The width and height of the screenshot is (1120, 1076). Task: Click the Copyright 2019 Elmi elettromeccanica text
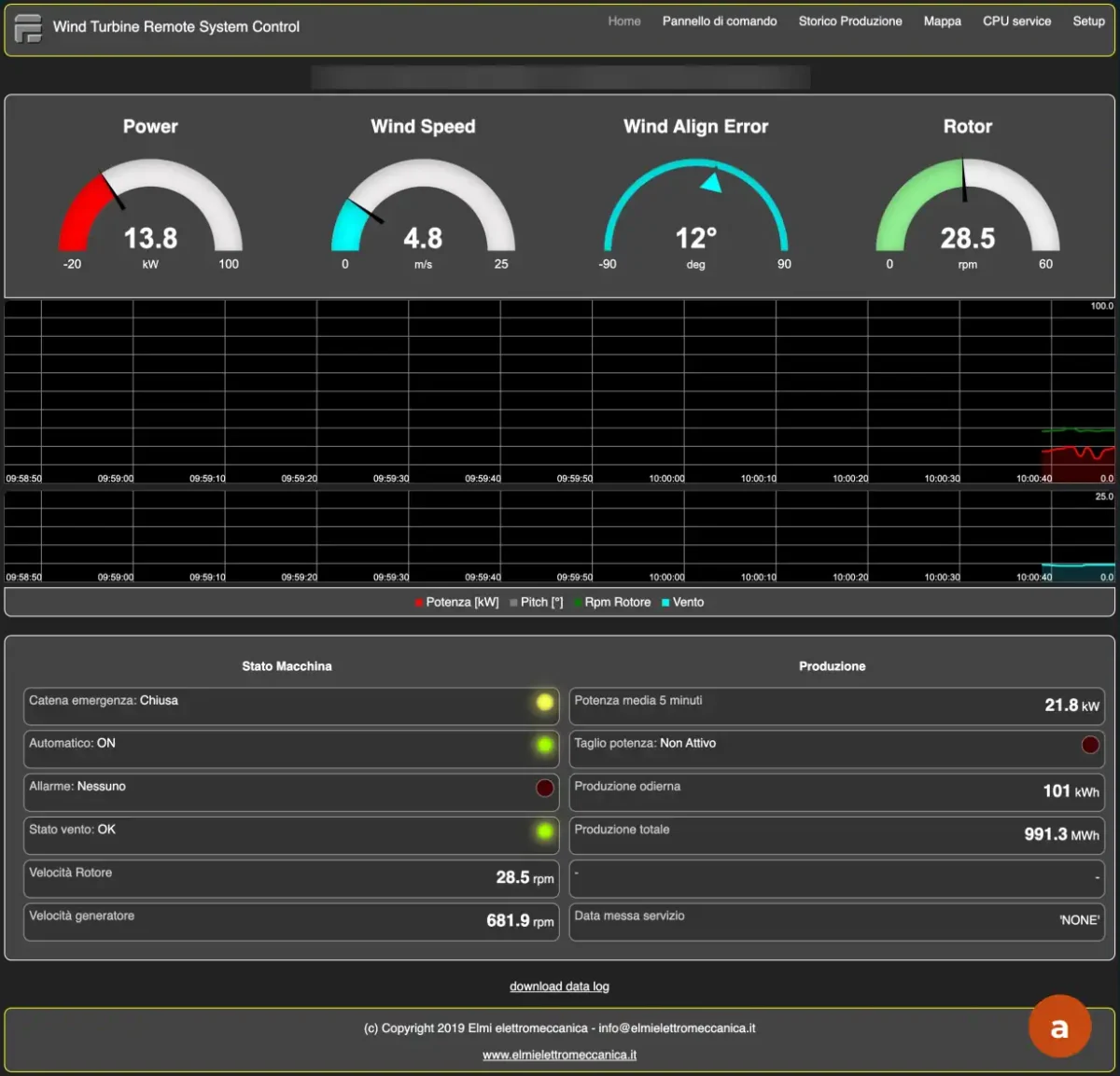[559, 1028]
